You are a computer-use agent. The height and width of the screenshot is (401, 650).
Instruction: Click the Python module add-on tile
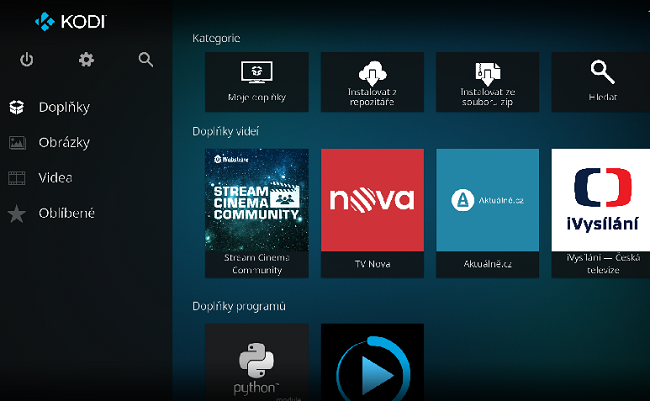257,362
